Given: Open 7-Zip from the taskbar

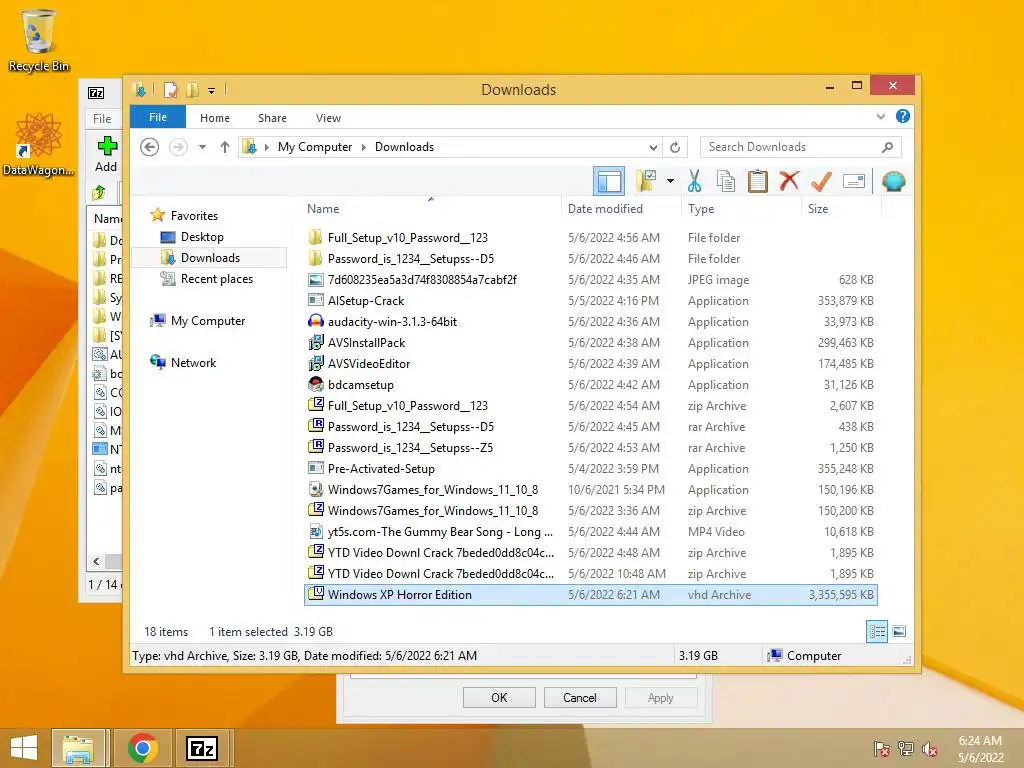Looking at the screenshot, I should click(x=201, y=748).
